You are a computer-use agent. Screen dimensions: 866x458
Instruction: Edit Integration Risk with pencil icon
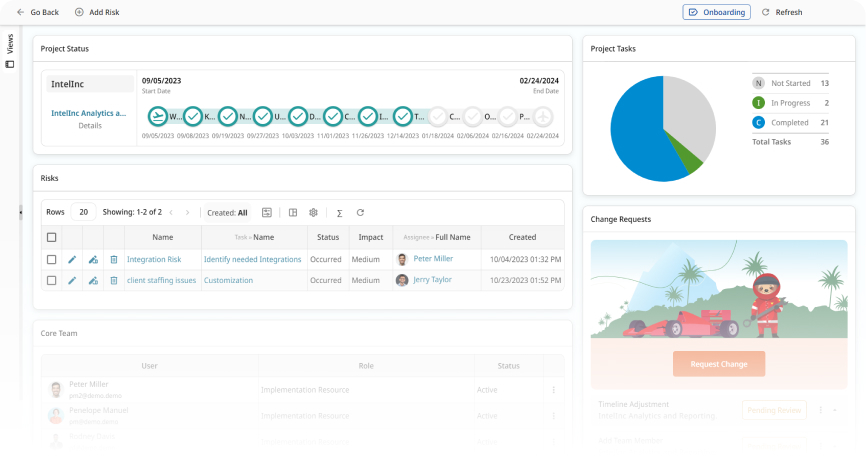72,259
